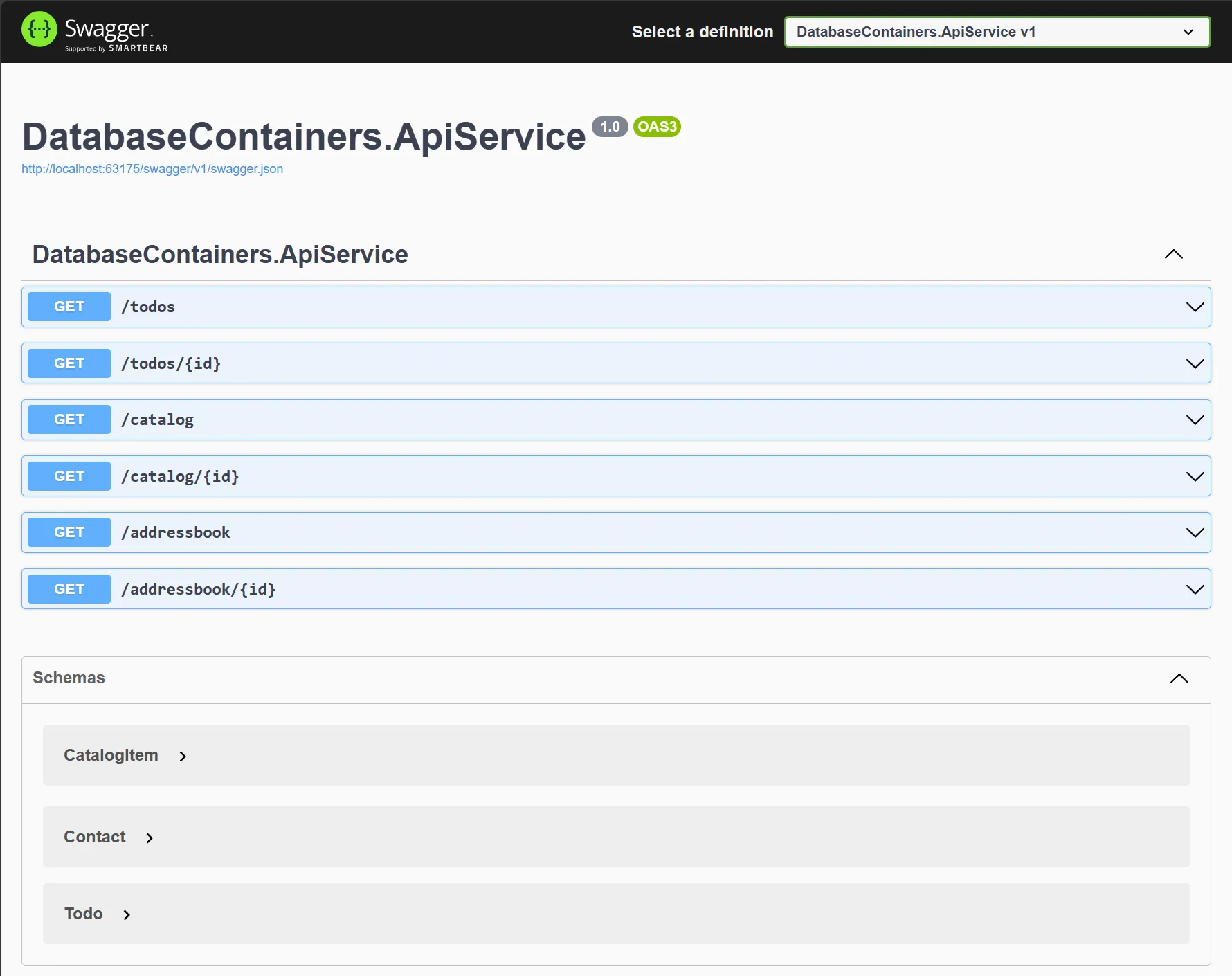Open the Select a definition dropdown
Viewport: 1232px width, 976px height.
point(997,32)
